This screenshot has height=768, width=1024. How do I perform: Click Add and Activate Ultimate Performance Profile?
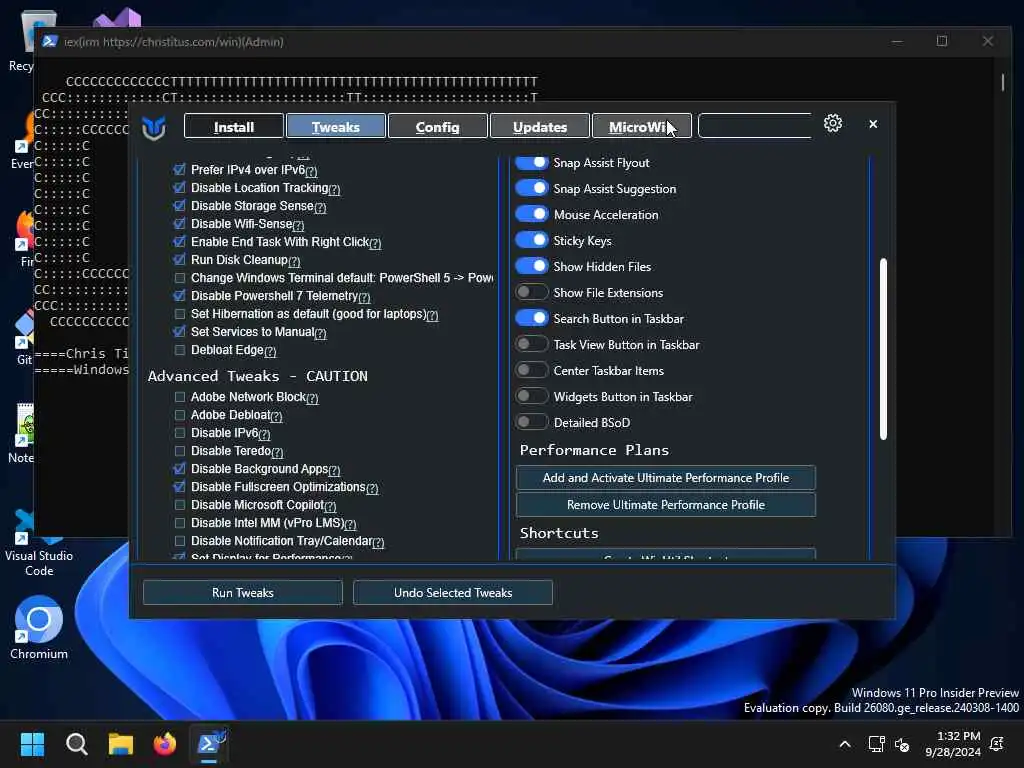click(665, 477)
